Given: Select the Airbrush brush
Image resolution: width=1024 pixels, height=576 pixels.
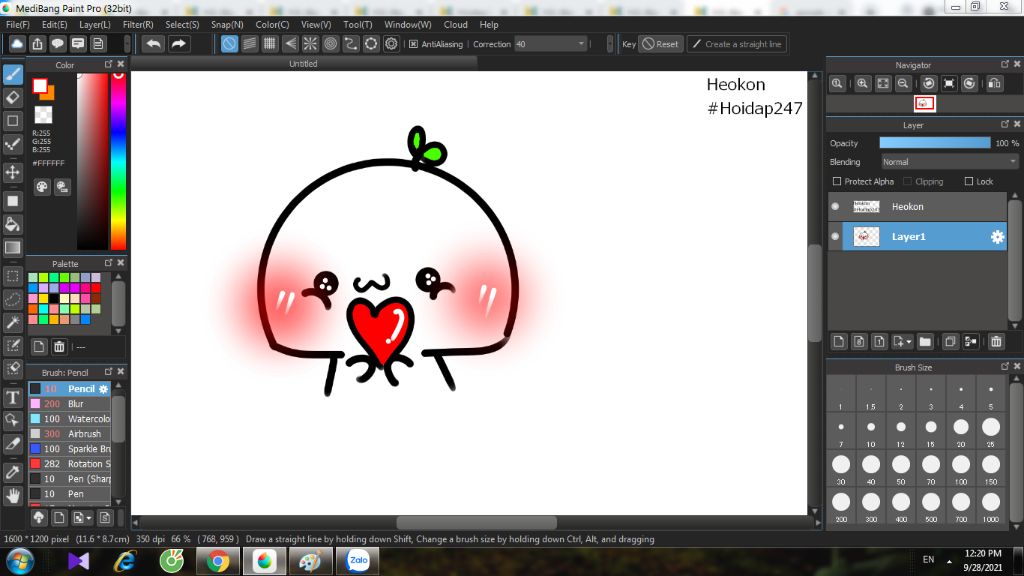Looking at the screenshot, I should click(x=69, y=434).
